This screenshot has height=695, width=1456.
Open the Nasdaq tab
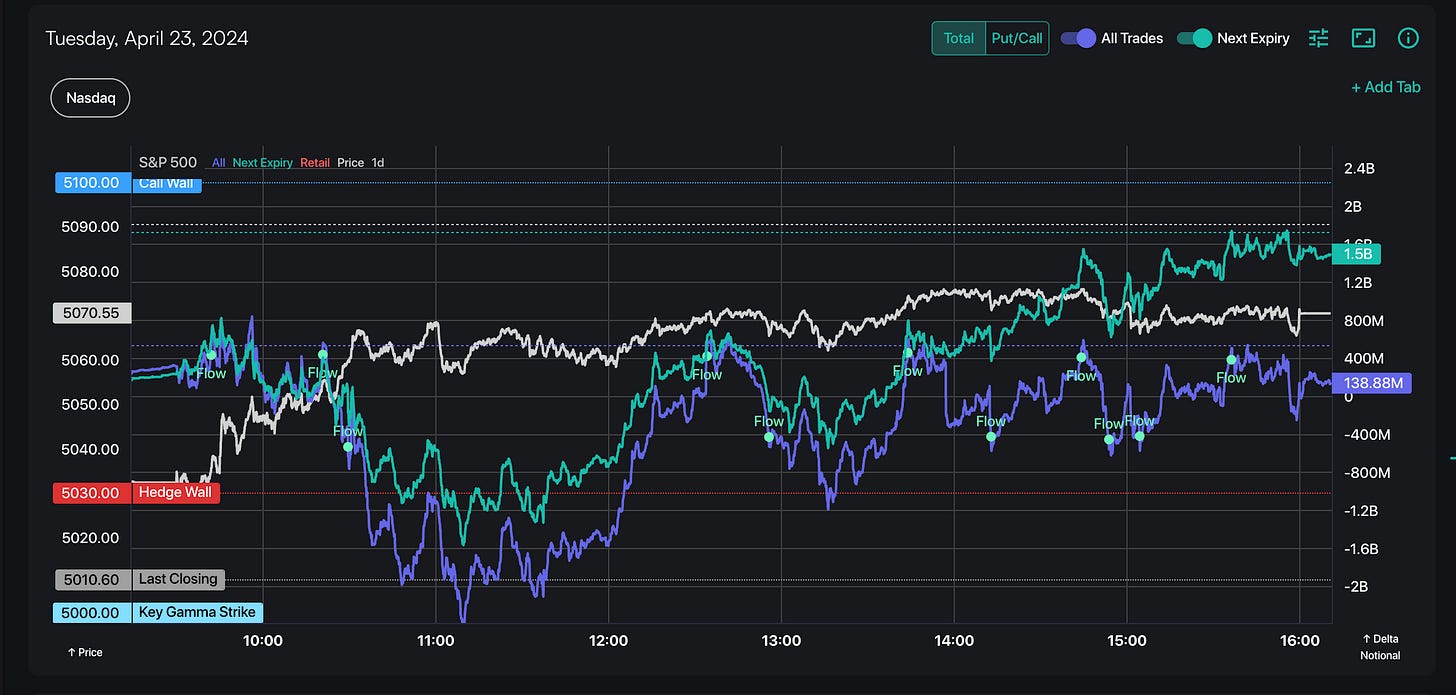(x=90, y=98)
